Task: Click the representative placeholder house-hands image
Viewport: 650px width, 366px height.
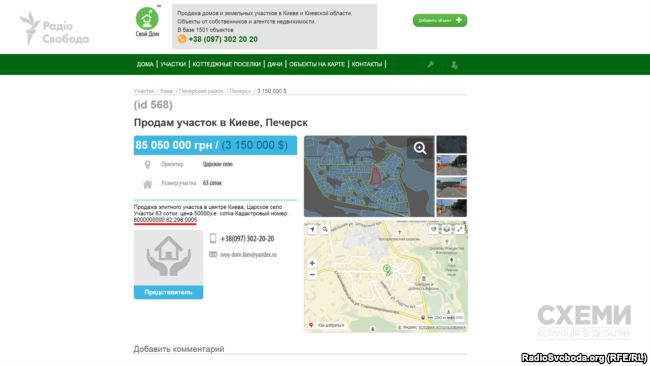Action: (168, 257)
